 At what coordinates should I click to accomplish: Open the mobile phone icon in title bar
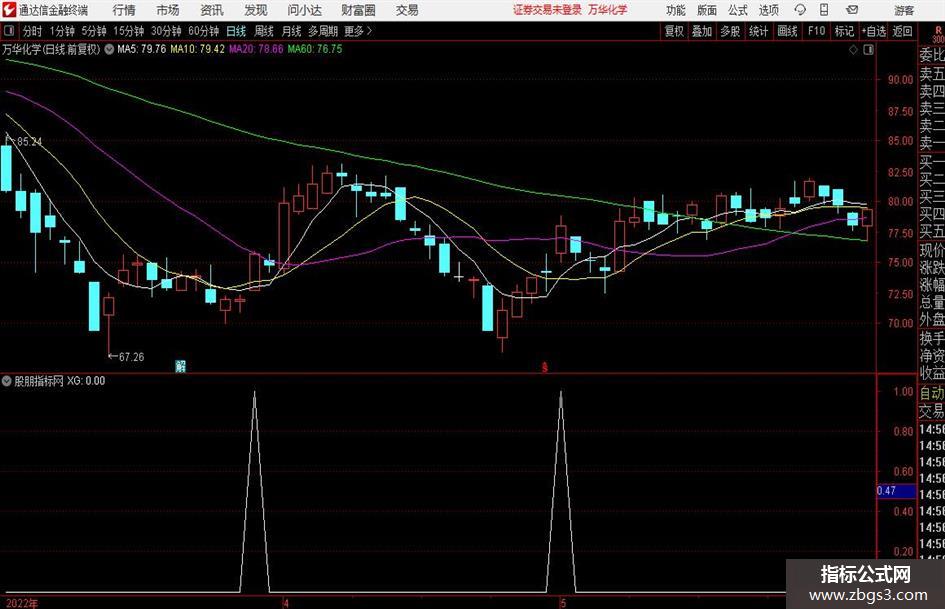point(824,10)
